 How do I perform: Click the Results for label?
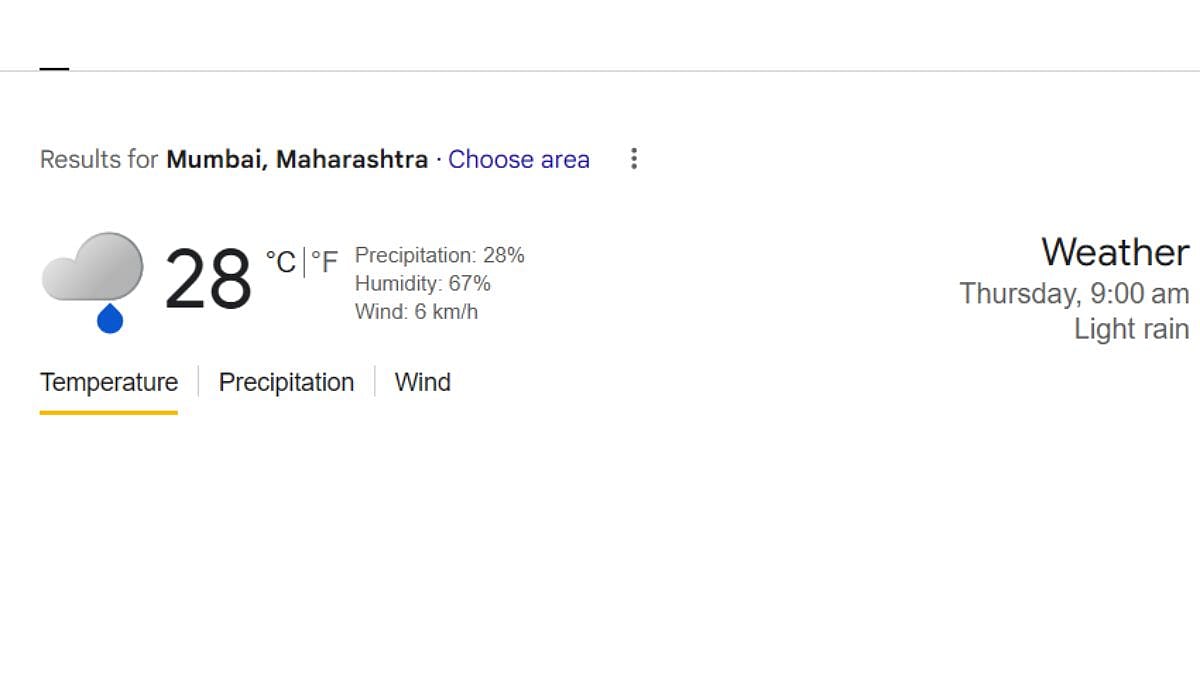(x=99, y=159)
